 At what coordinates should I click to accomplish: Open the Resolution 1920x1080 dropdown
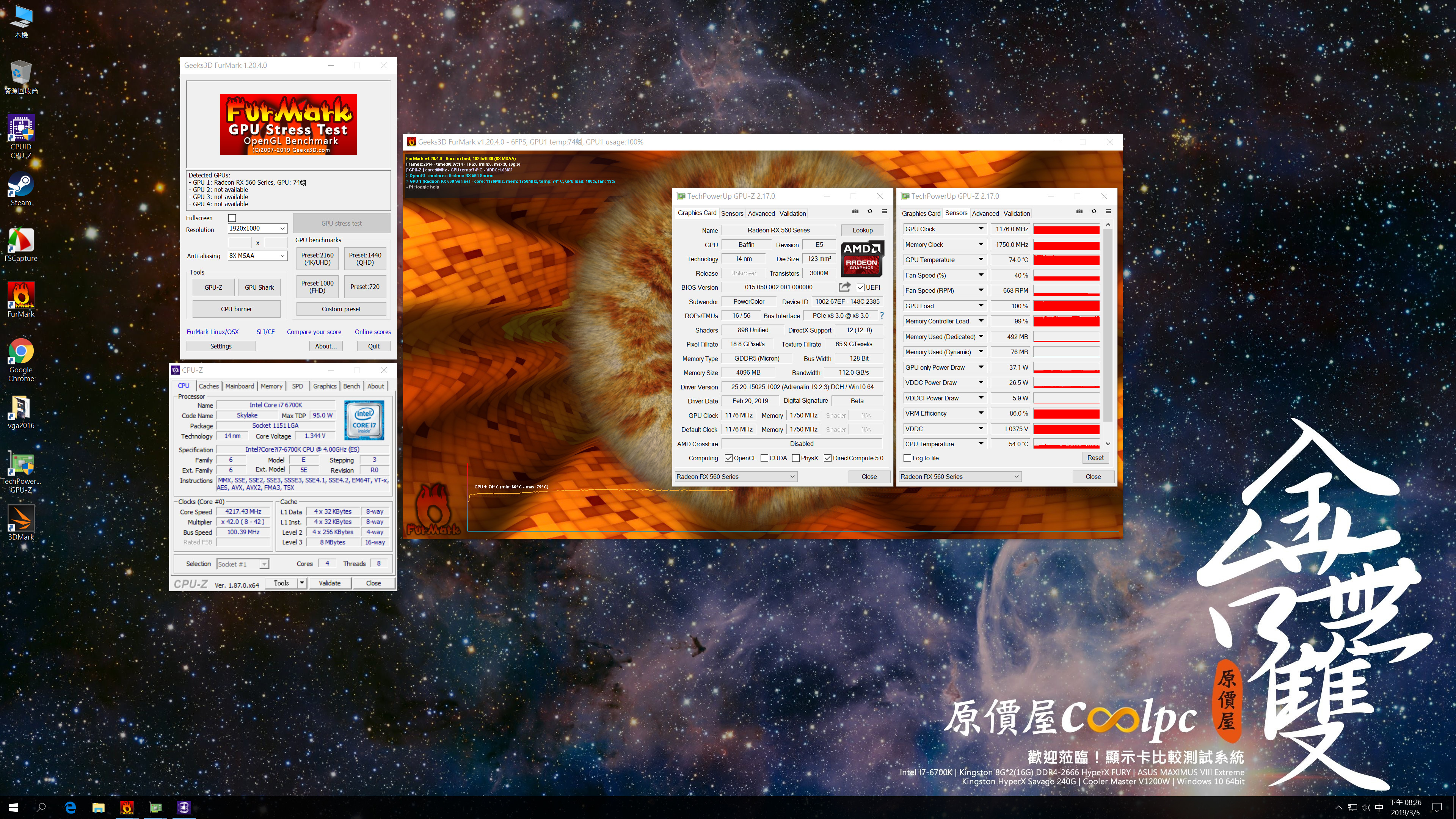tap(257, 228)
